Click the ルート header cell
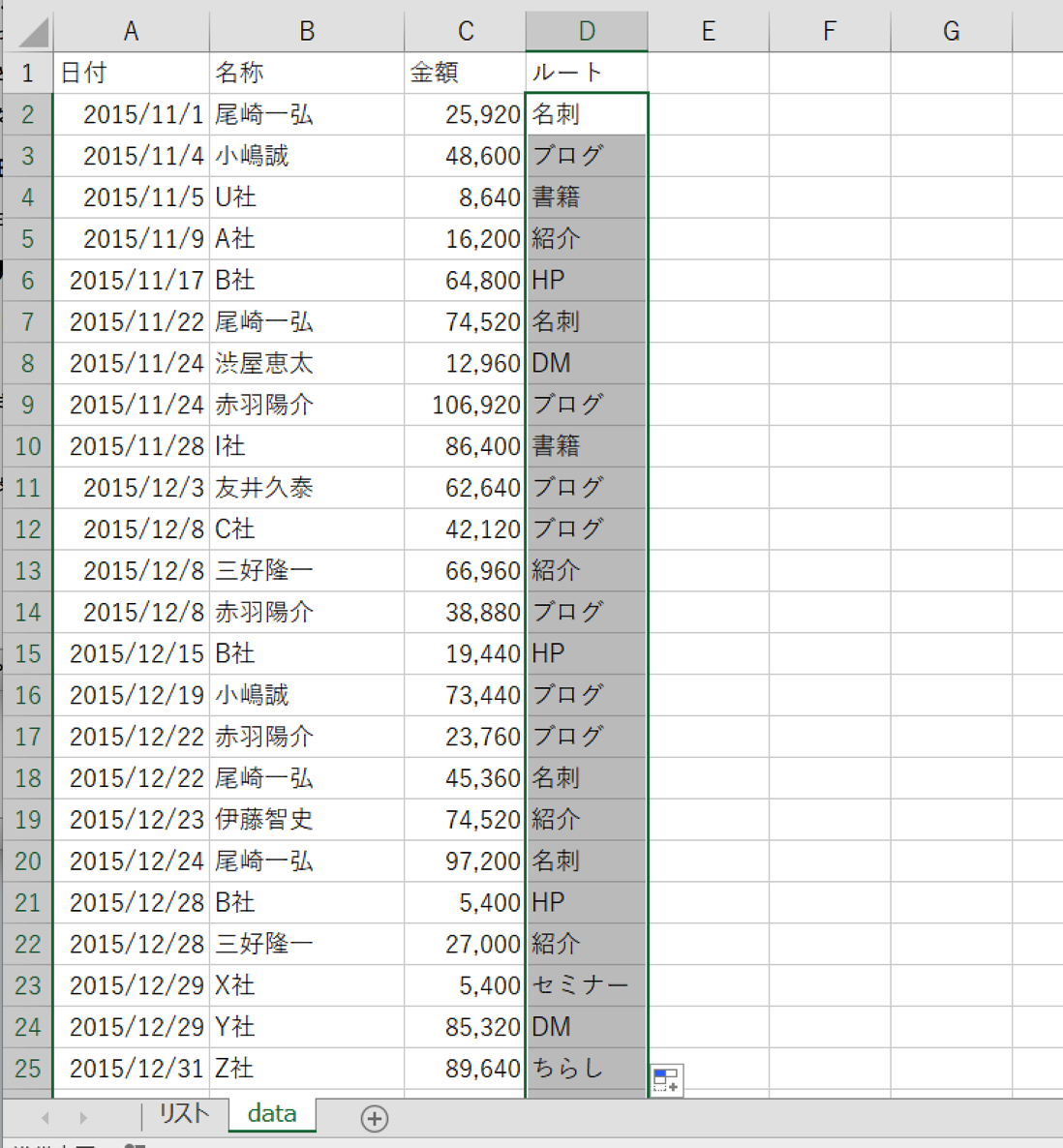The width and height of the screenshot is (1063, 1148). (587, 74)
